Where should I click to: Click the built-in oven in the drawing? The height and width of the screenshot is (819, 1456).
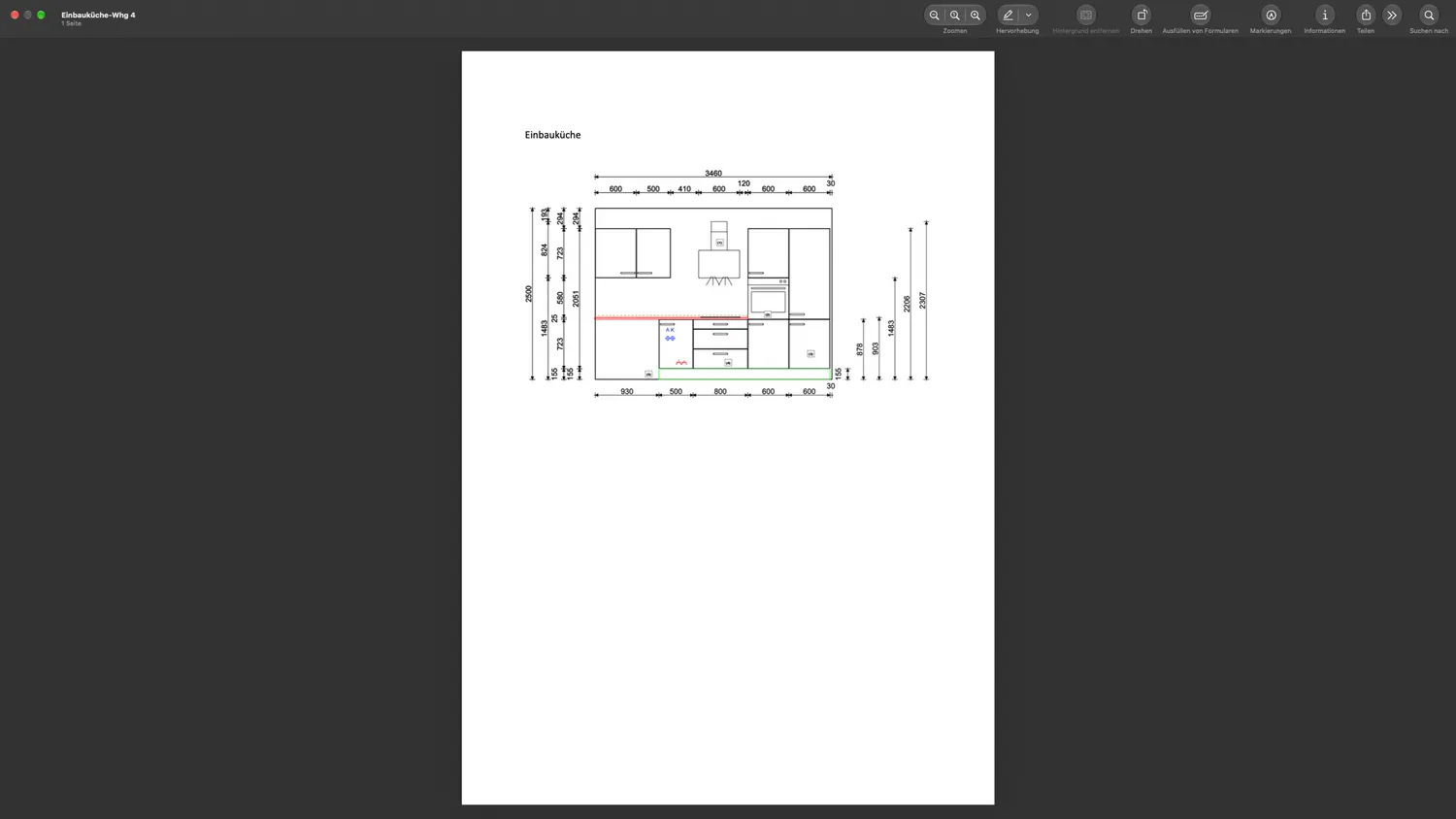(x=768, y=300)
